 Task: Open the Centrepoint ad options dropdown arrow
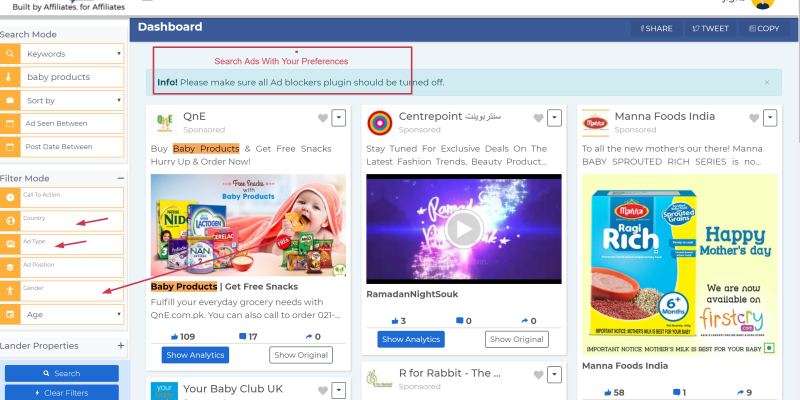pyautogui.click(x=555, y=118)
